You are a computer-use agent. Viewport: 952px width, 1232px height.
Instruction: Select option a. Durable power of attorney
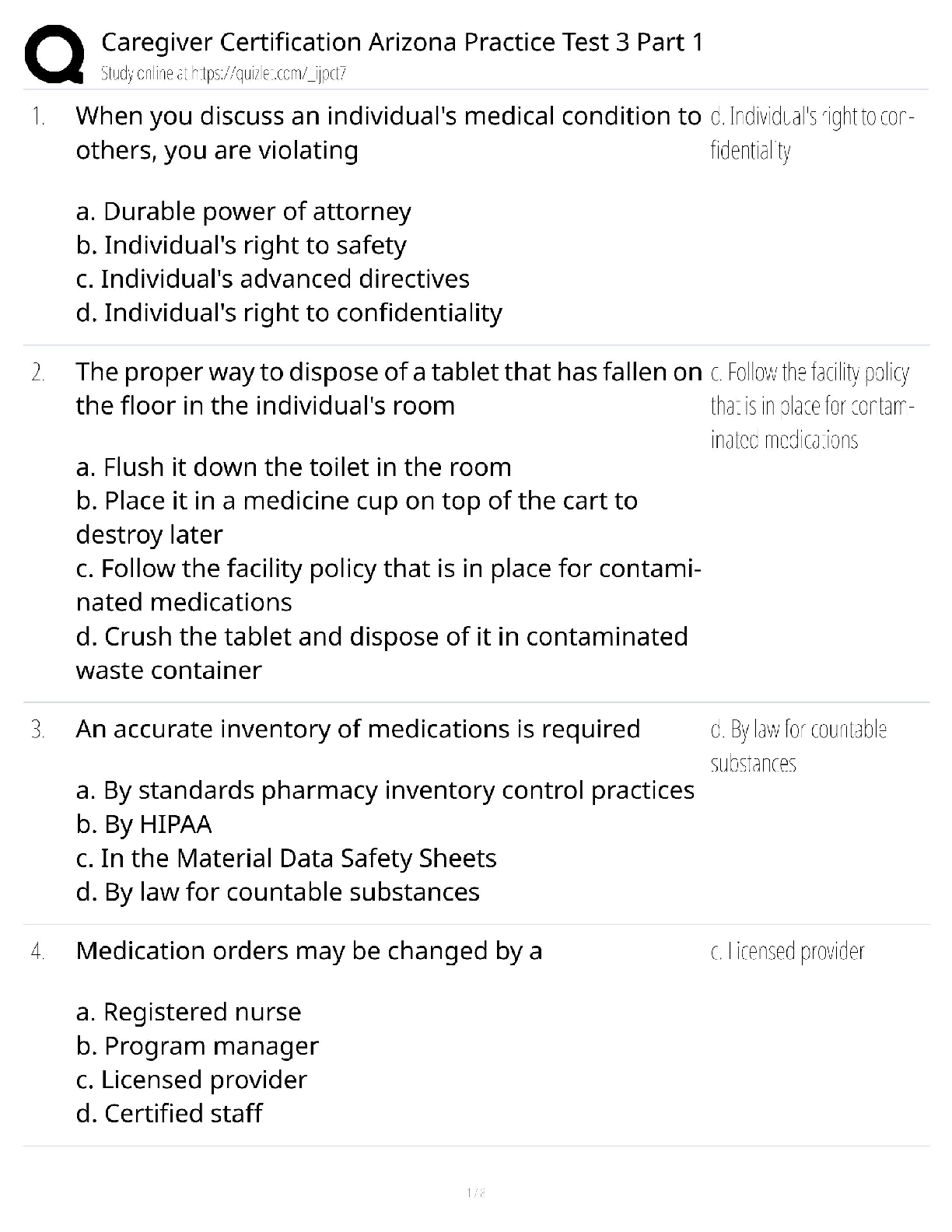[243, 212]
